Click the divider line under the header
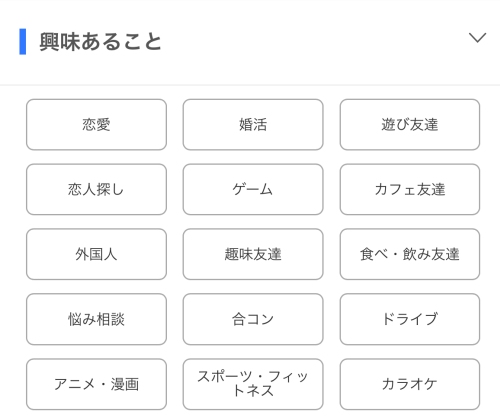 (x=250, y=85)
